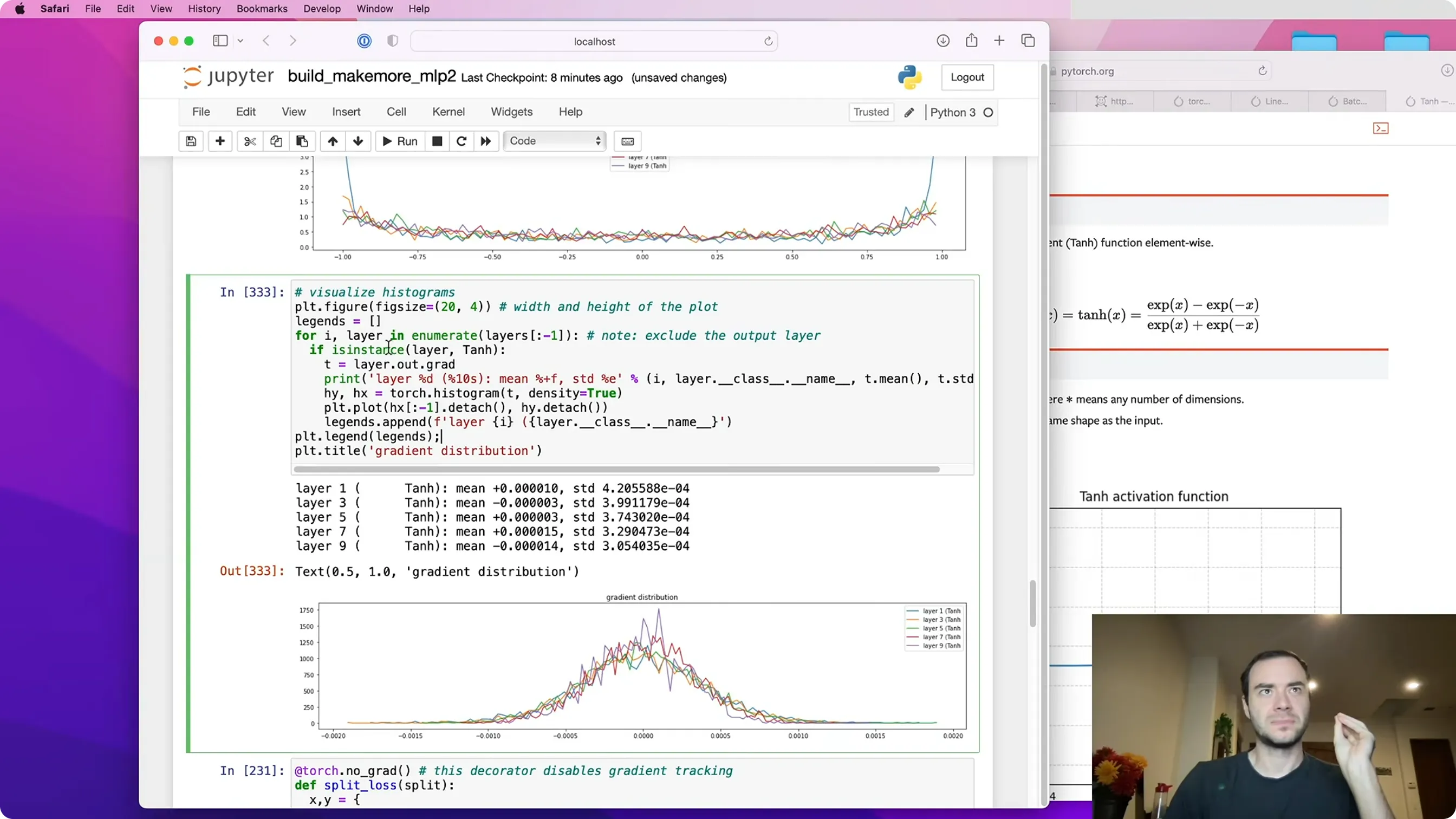Click horizontal scrollbar under code cell

coord(616,469)
